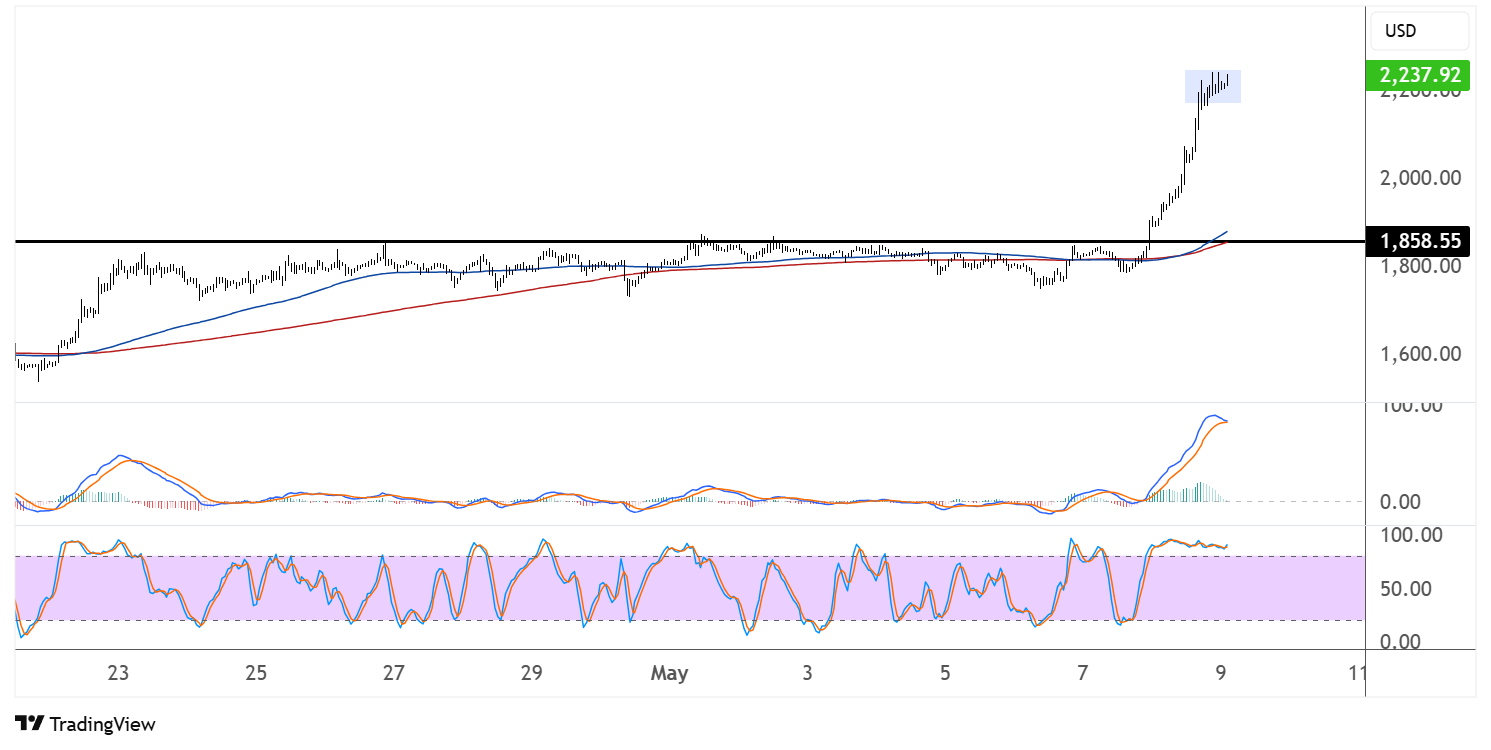Screen dimensions: 1491x750
Task: Click the date label 9 on time axis
Action: [x=1220, y=673]
